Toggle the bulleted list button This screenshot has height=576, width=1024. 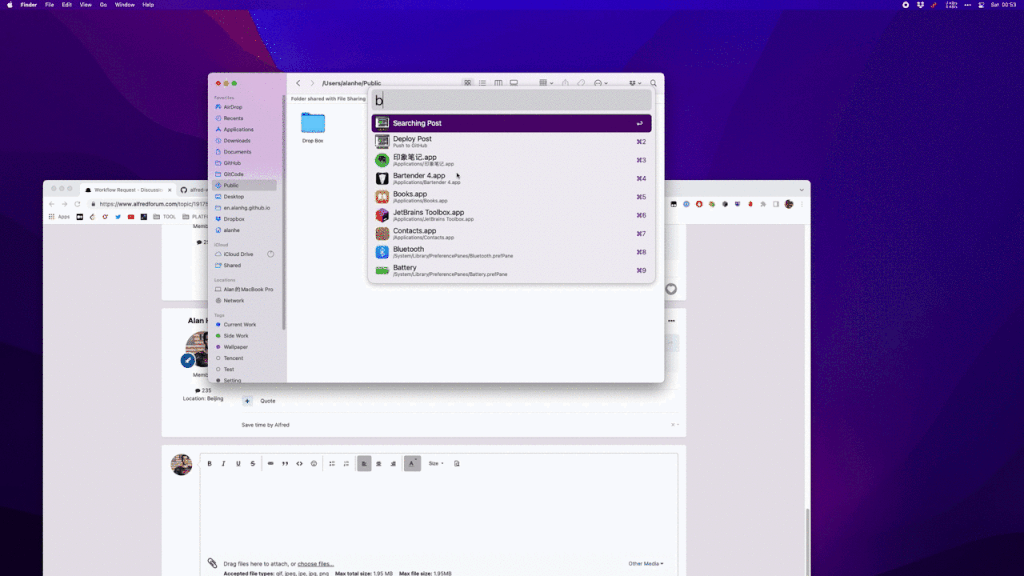[x=332, y=463]
